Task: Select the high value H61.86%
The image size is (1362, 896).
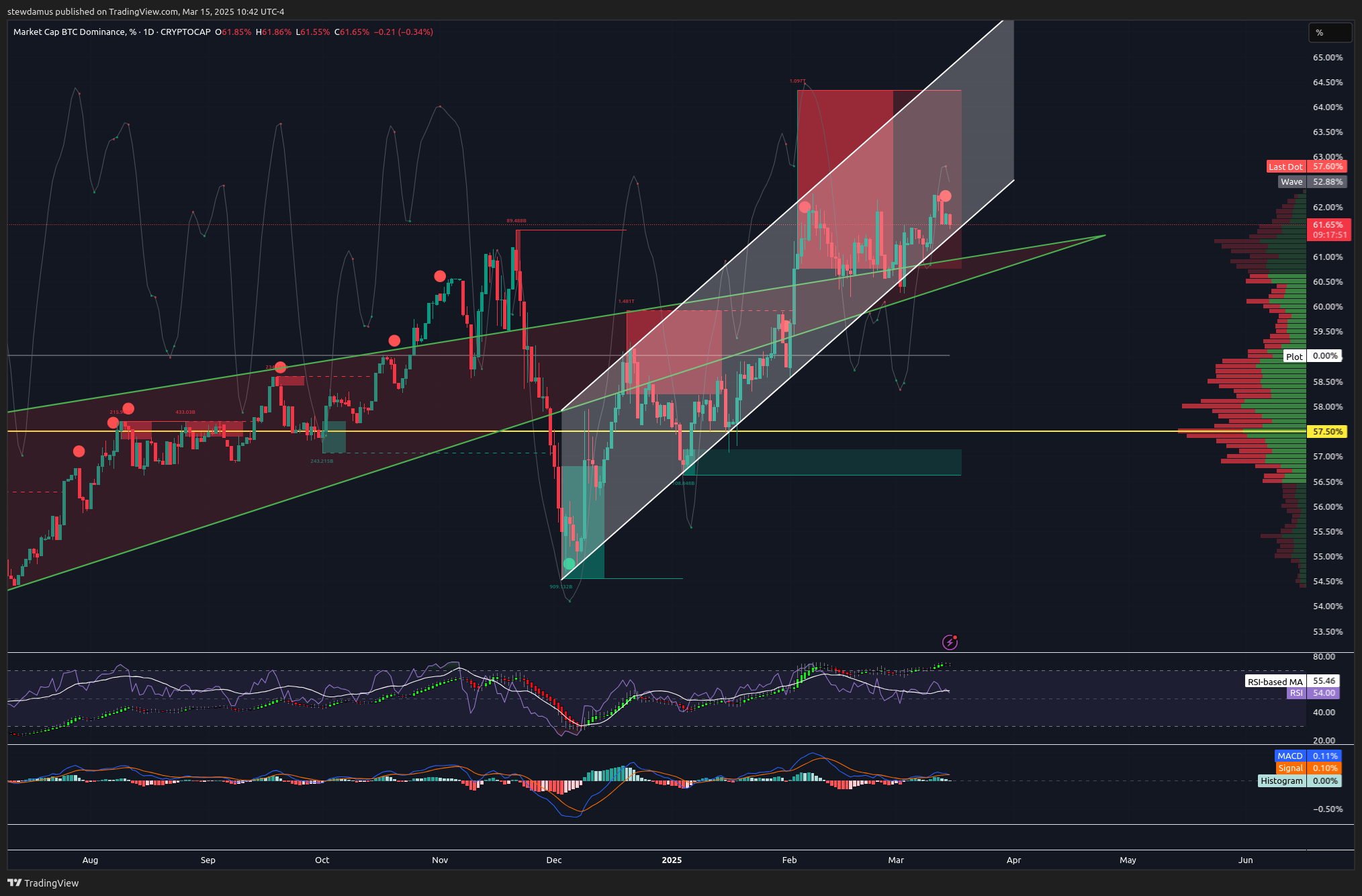Action: (x=274, y=32)
